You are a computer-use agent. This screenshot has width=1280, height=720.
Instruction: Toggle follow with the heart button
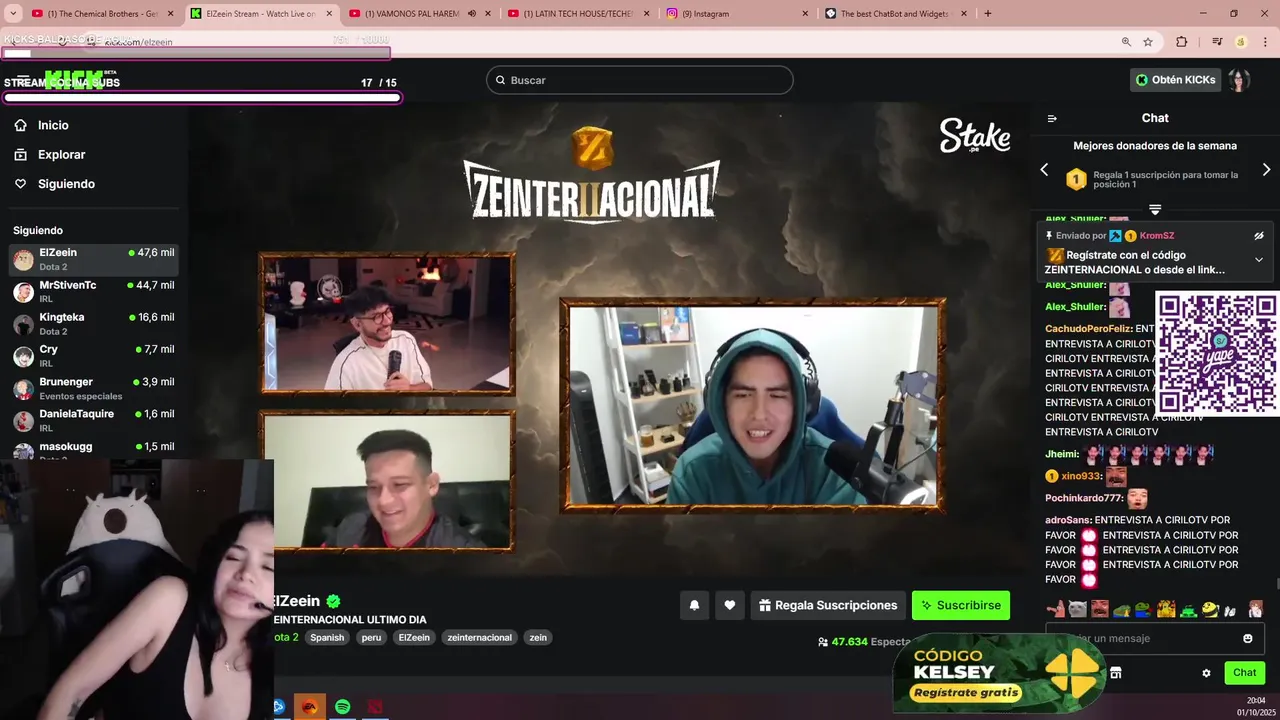(730, 605)
